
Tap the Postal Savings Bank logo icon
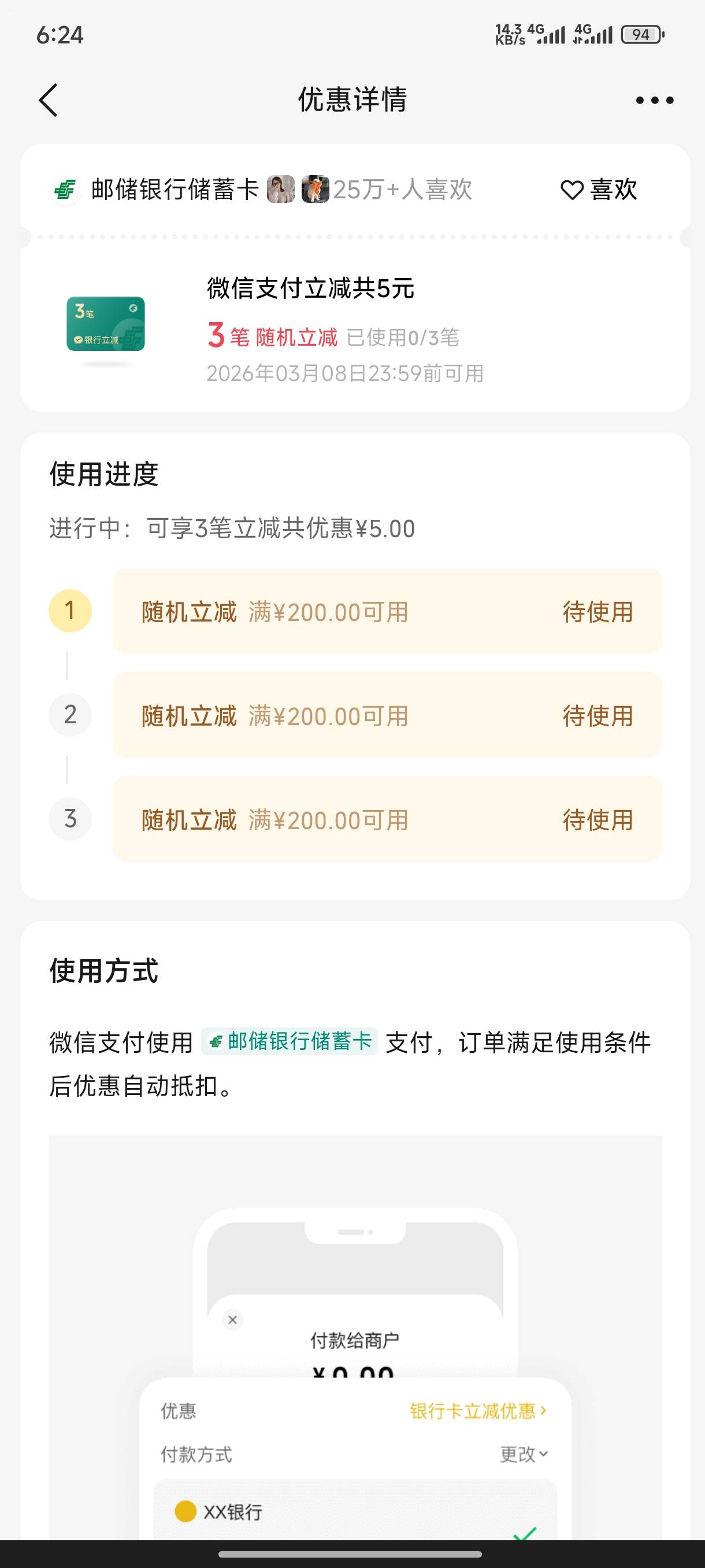point(66,190)
